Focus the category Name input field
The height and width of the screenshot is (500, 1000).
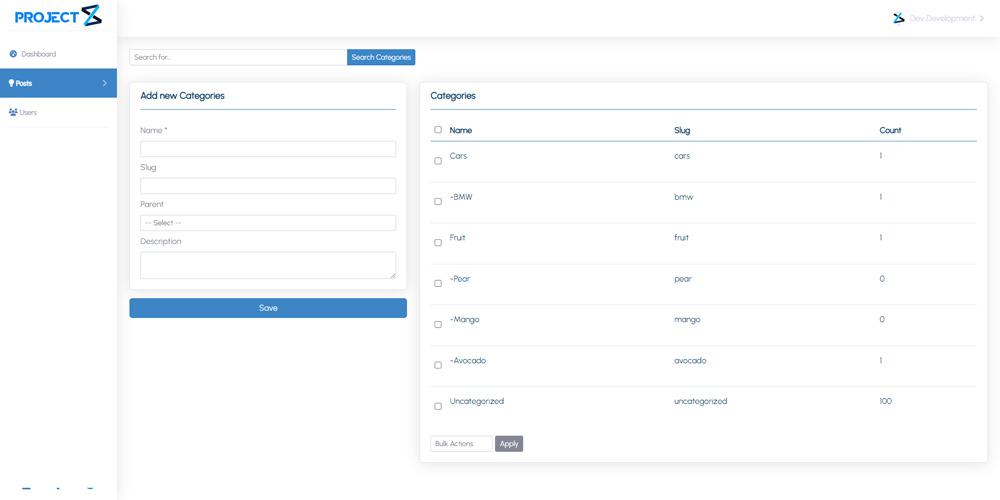(x=268, y=149)
